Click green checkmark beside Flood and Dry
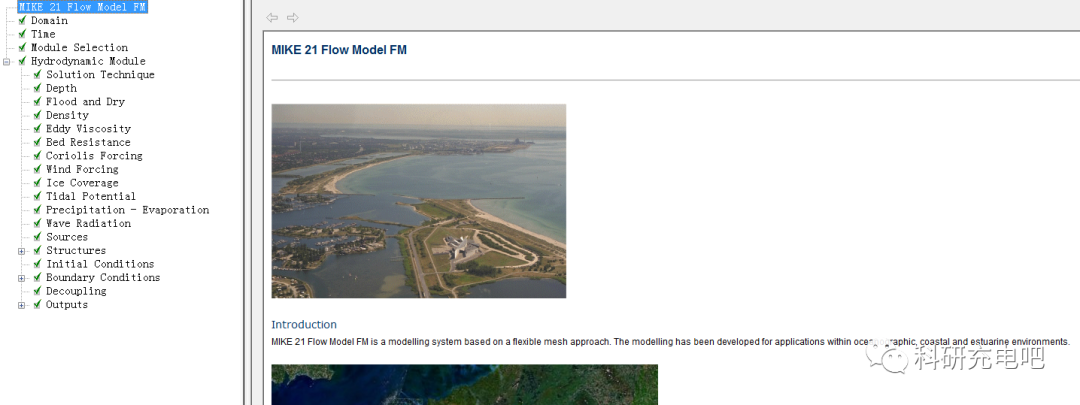1080x405 pixels. (37, 101)
